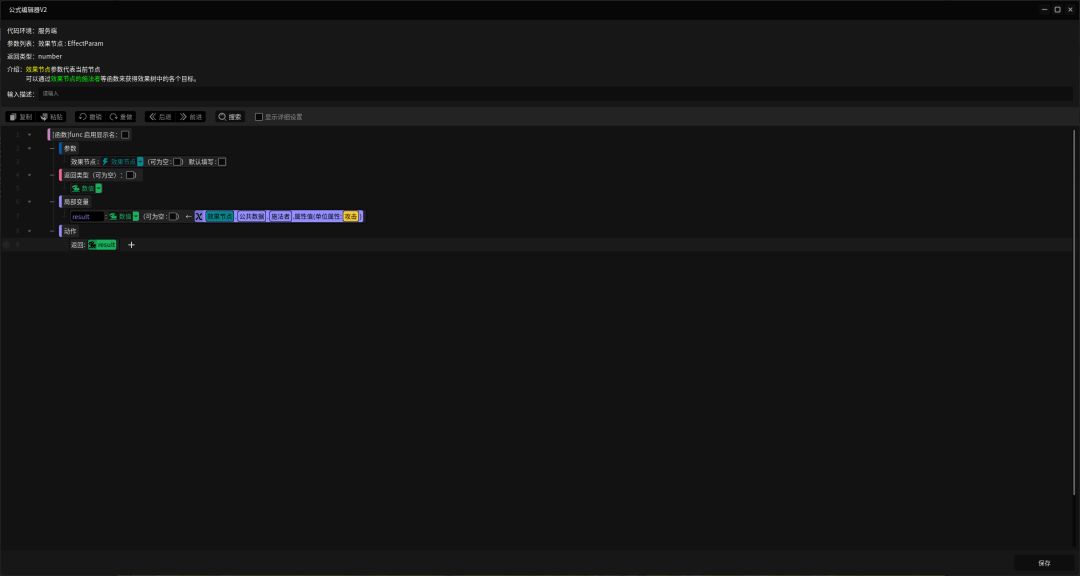The height and width of the screenshot is (576, 1080).
Task: Collapse the 参数 section using its minus marker
Action: (52, 148)
